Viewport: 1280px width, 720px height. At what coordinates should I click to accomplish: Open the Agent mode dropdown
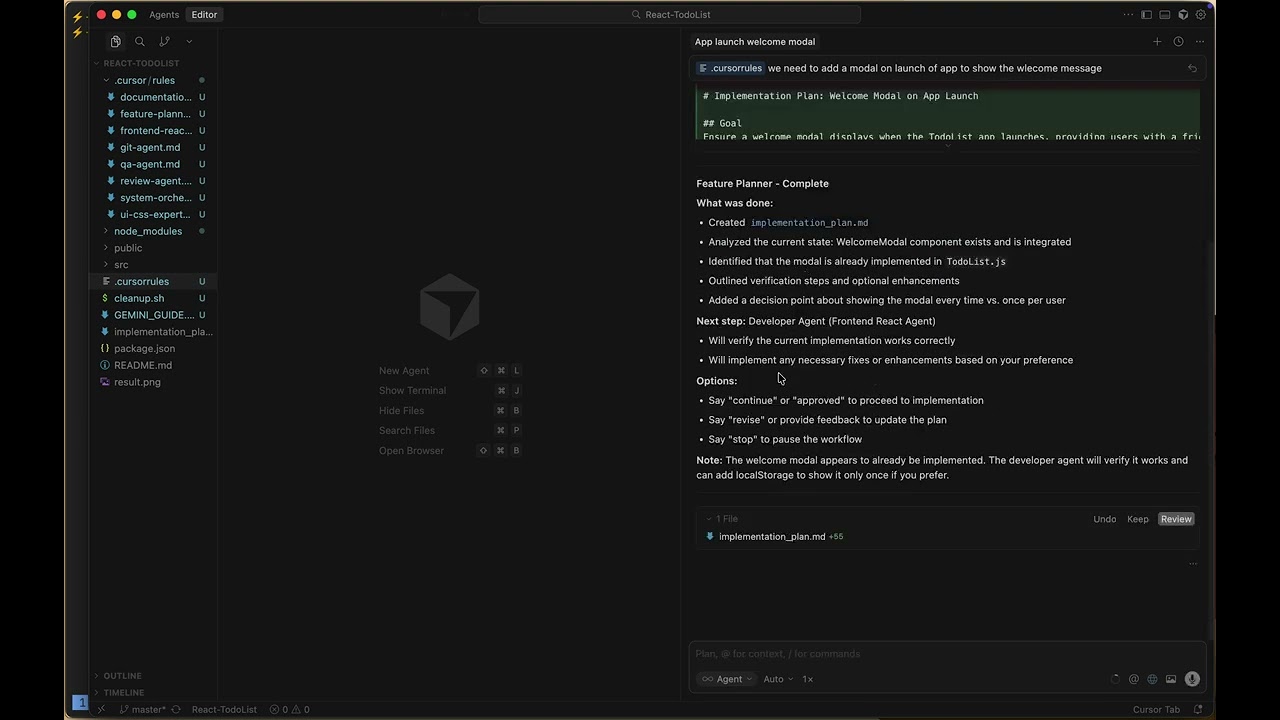[726, 679]
